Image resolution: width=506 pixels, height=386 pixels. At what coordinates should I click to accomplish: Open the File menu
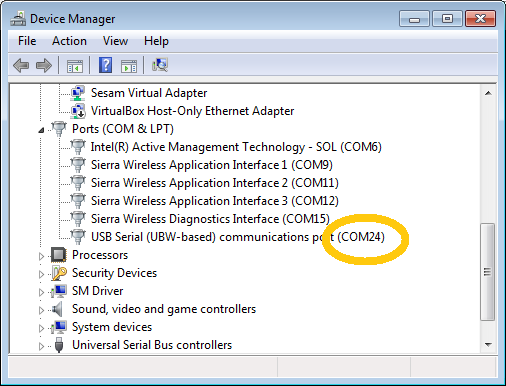[27, 41]
